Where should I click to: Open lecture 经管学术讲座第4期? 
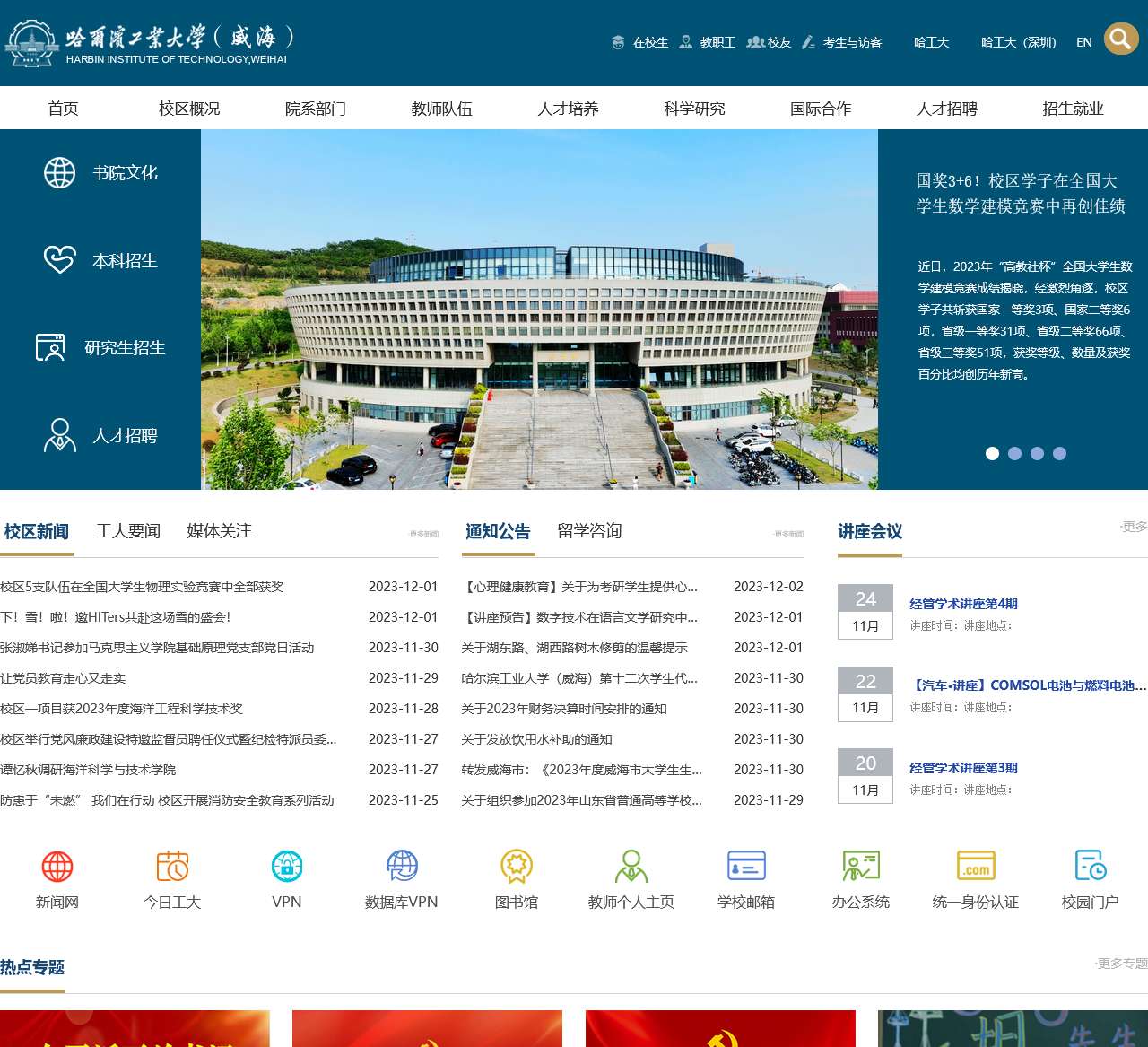tap(963, 604)
